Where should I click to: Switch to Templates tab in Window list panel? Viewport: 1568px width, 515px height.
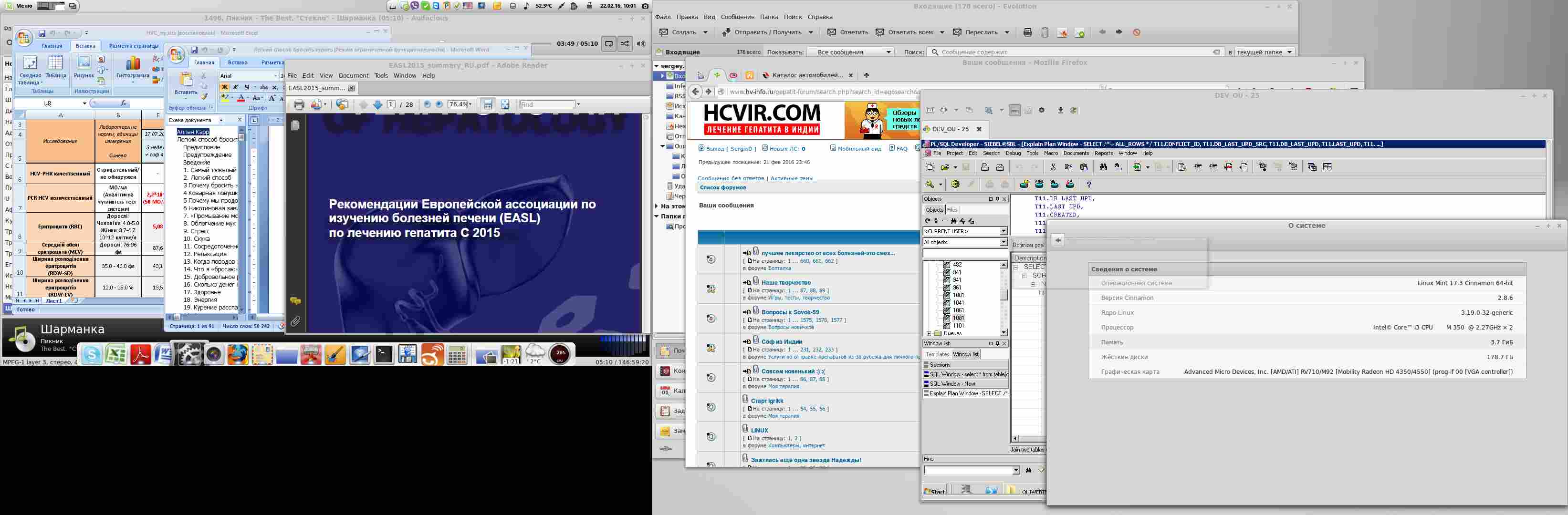coord(937,354)
